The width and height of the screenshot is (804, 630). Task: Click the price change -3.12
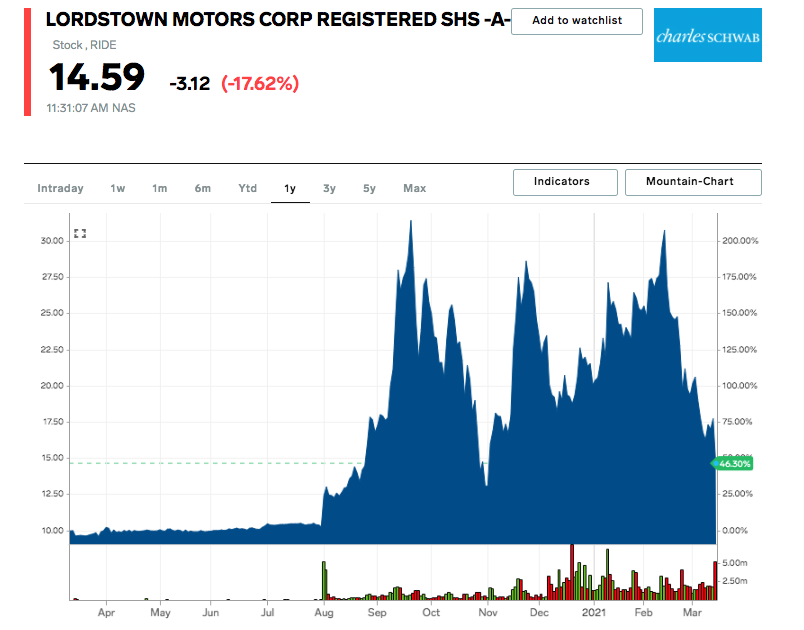coord(190,83)
